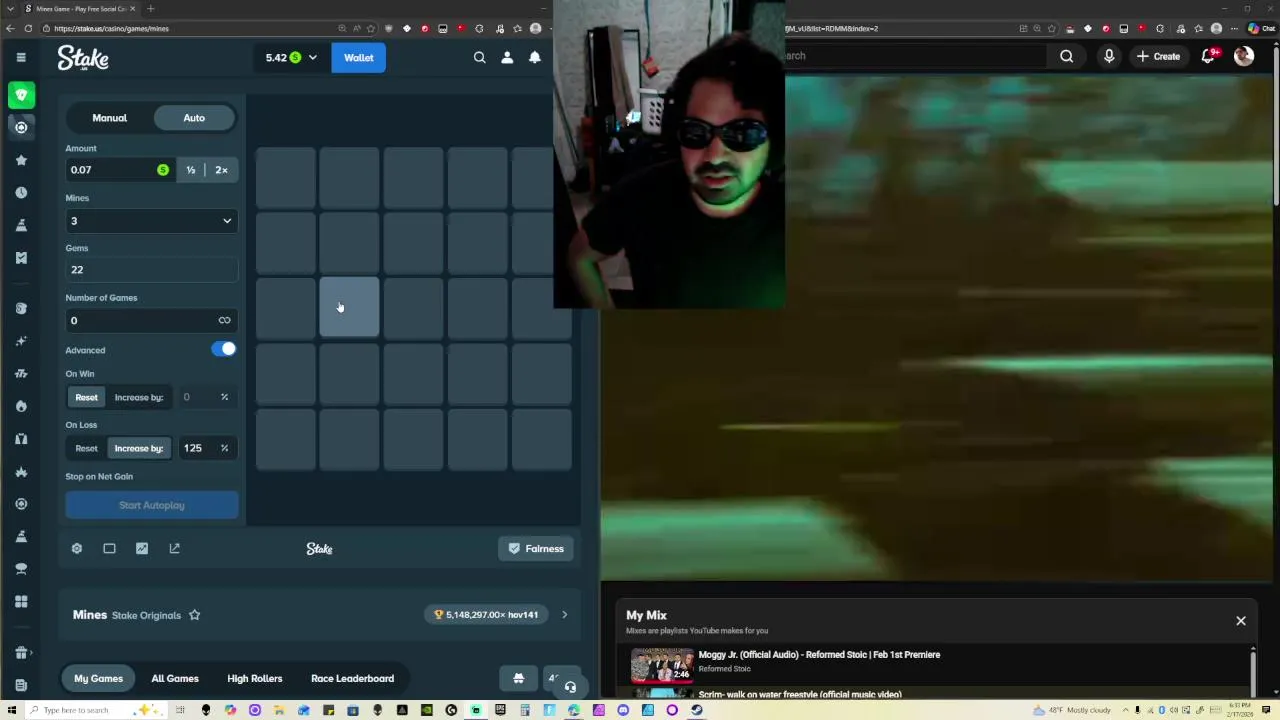Open Moggy Jr. Official Audio video thumbnail
Viewport: 1280px width, 720px height.
[661, 665]
